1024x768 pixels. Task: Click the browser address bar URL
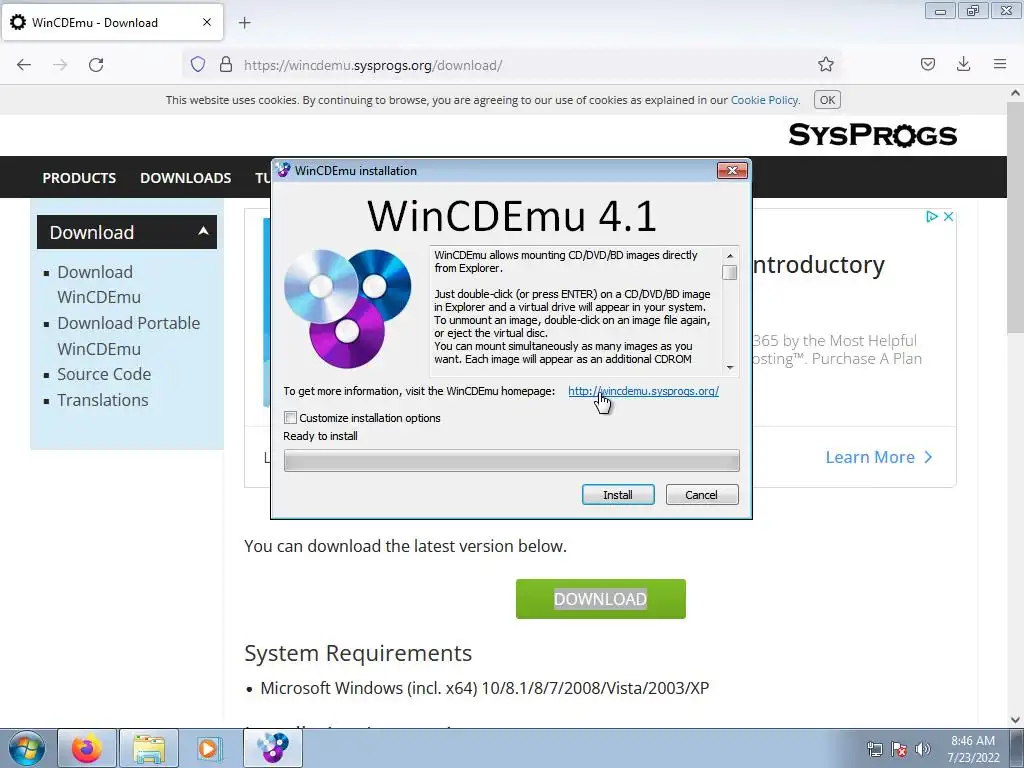[x=373, y=65]
